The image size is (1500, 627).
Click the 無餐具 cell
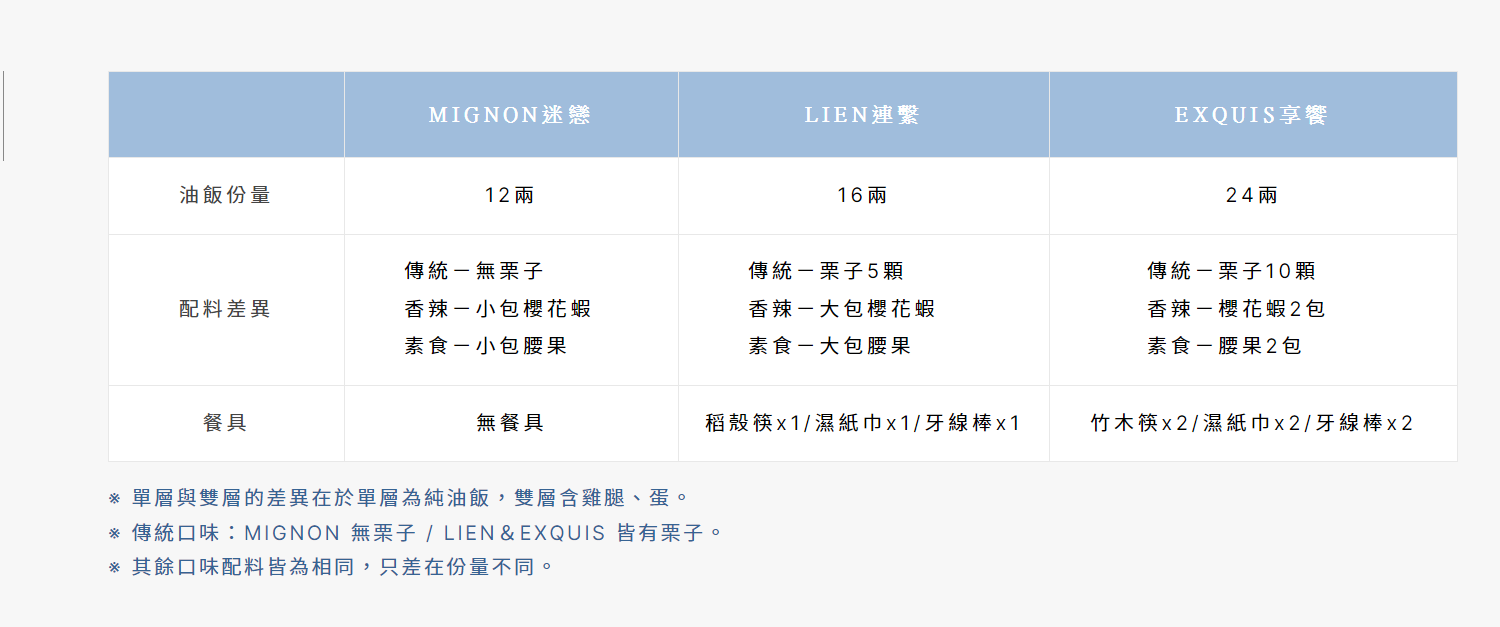(510, 423)
